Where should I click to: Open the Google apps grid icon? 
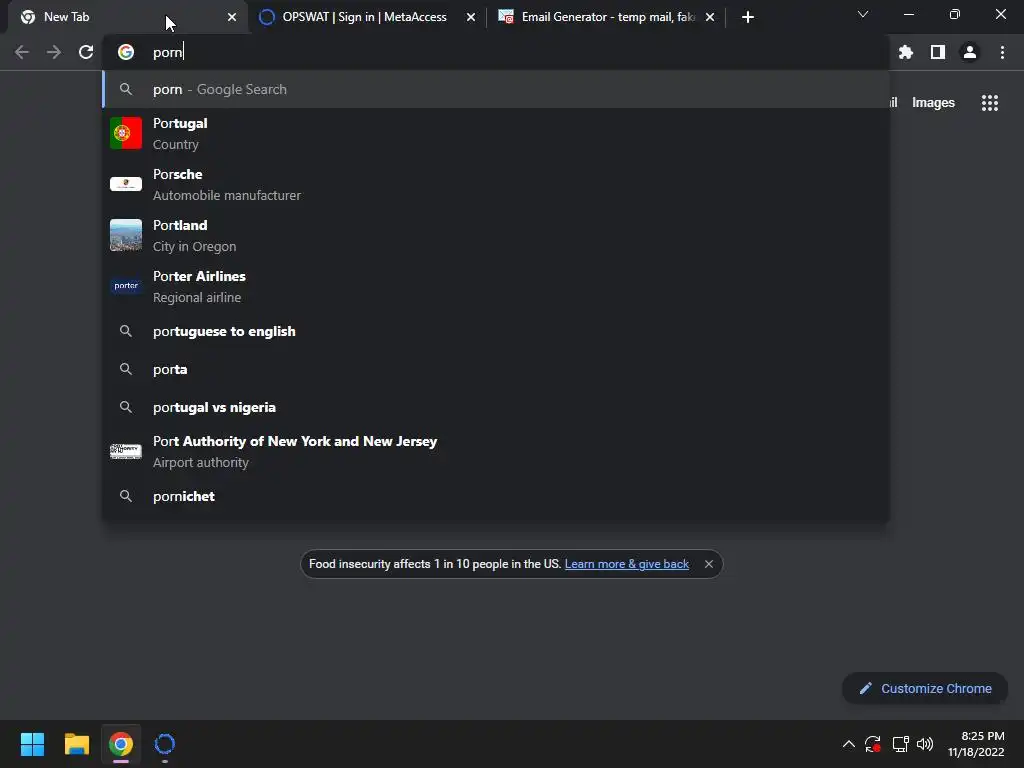(989, 103)
